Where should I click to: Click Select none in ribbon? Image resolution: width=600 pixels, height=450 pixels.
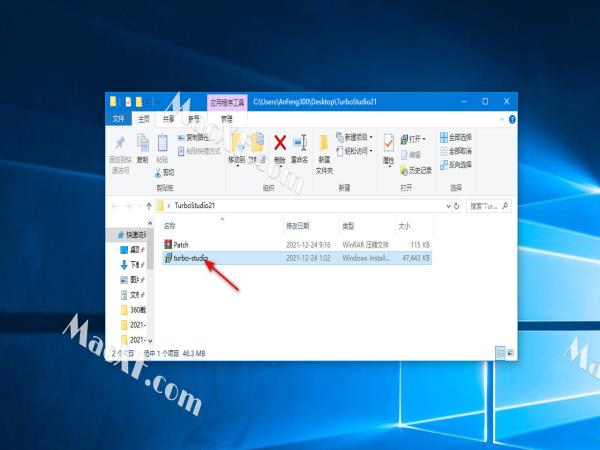(456, 151)
